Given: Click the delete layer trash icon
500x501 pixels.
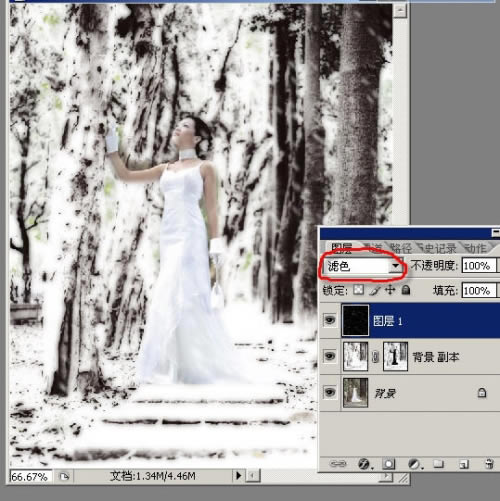Looking at the screenshot, I should (489, 464).
